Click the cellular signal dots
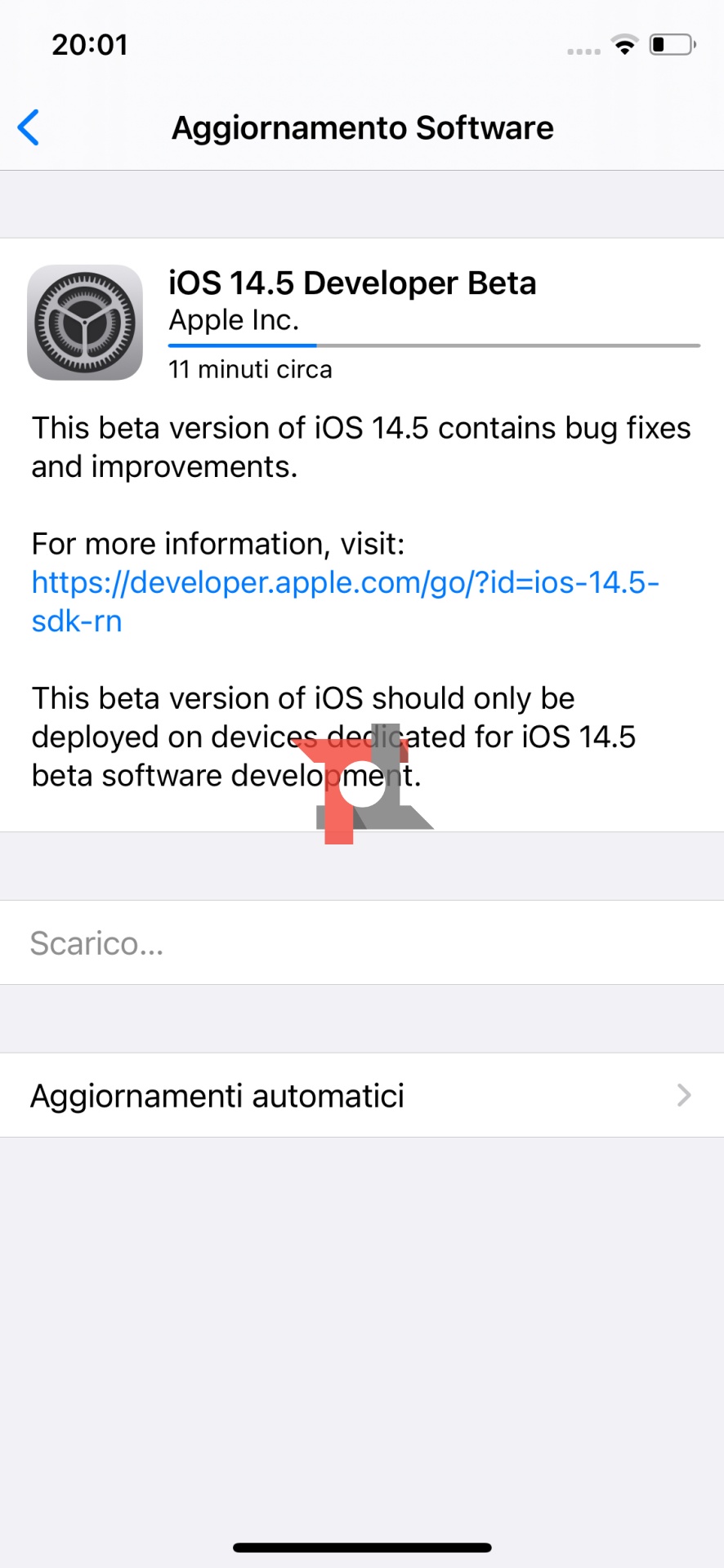Image resolution: width=724 pixels, height=1568 pixels. click(x=583, y=51)
